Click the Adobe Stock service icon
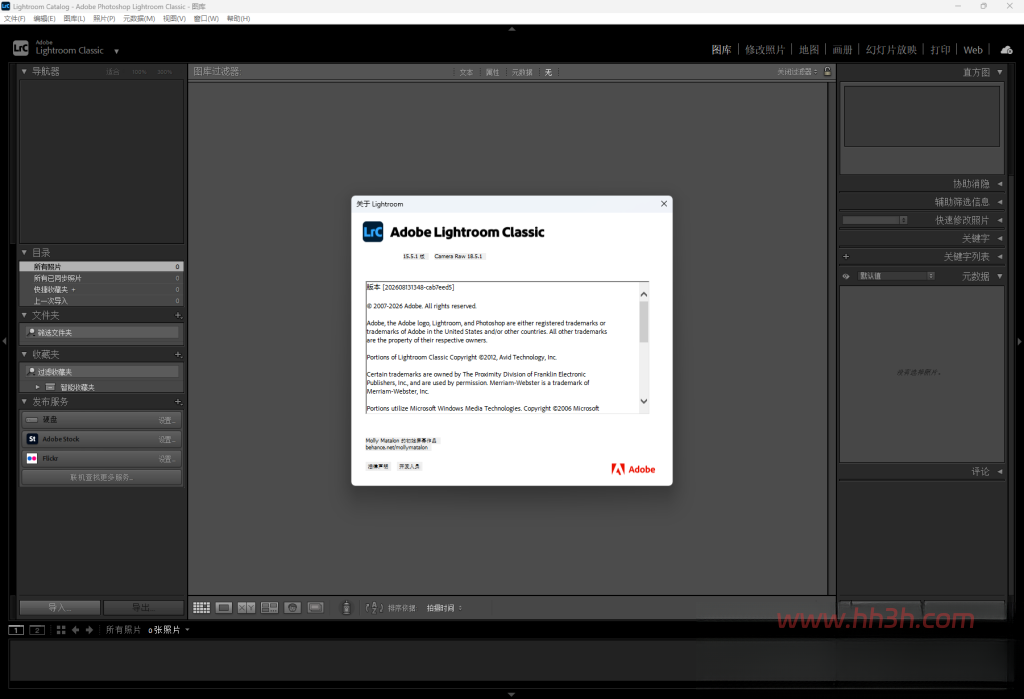Image resolution: width=1024 pixels, height=699 pixels. click(x=32, y=439)
